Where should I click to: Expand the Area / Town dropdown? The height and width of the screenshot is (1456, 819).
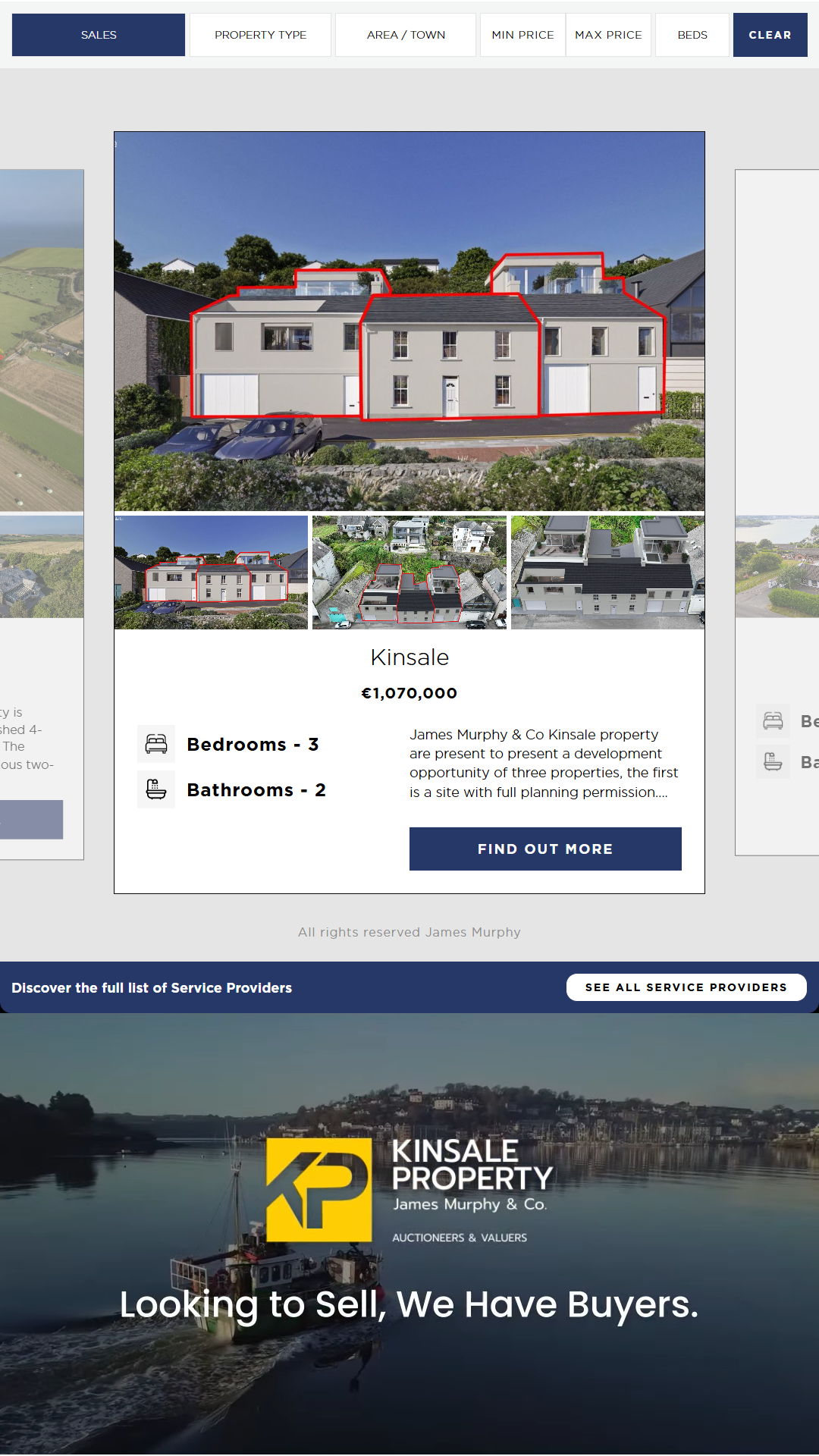pos(406,35)
